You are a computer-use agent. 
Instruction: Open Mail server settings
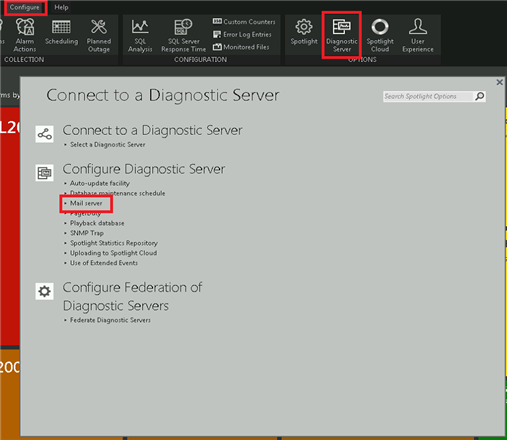tap(86, 203)
